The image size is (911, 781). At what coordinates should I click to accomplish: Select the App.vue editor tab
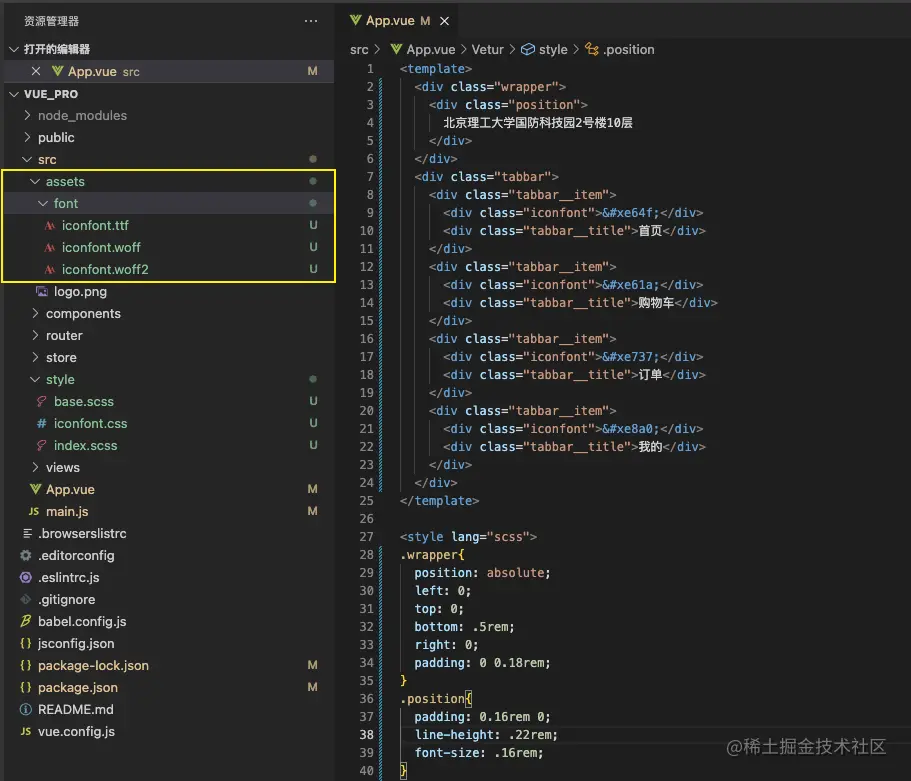tap(400, 21)
